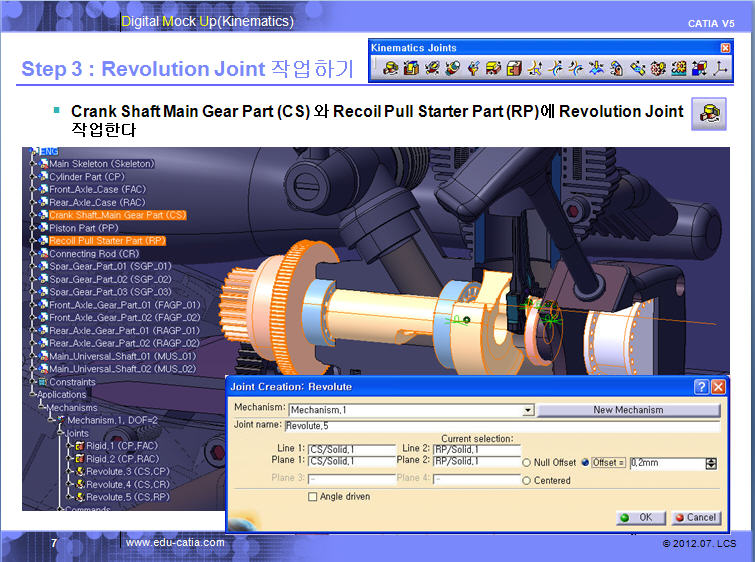Click the New Mechanism button
The image size is (755, 562).
(628, 410)
